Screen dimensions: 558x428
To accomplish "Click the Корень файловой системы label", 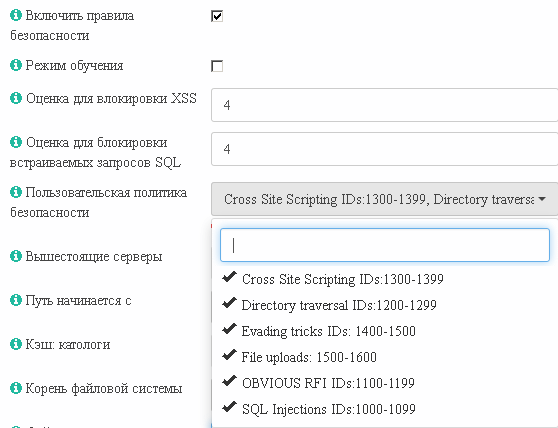I will click(x=104, y=389).
